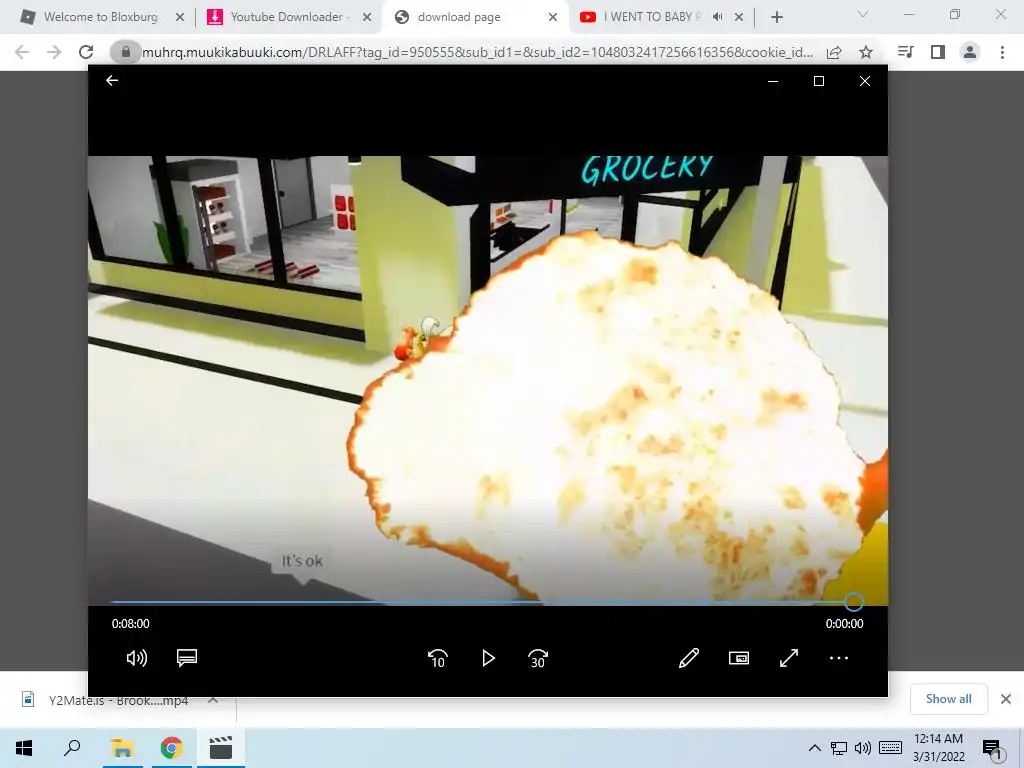Open the more options ellipsis menu
This screenshot has height=768, width=1024.
[839, 658]
